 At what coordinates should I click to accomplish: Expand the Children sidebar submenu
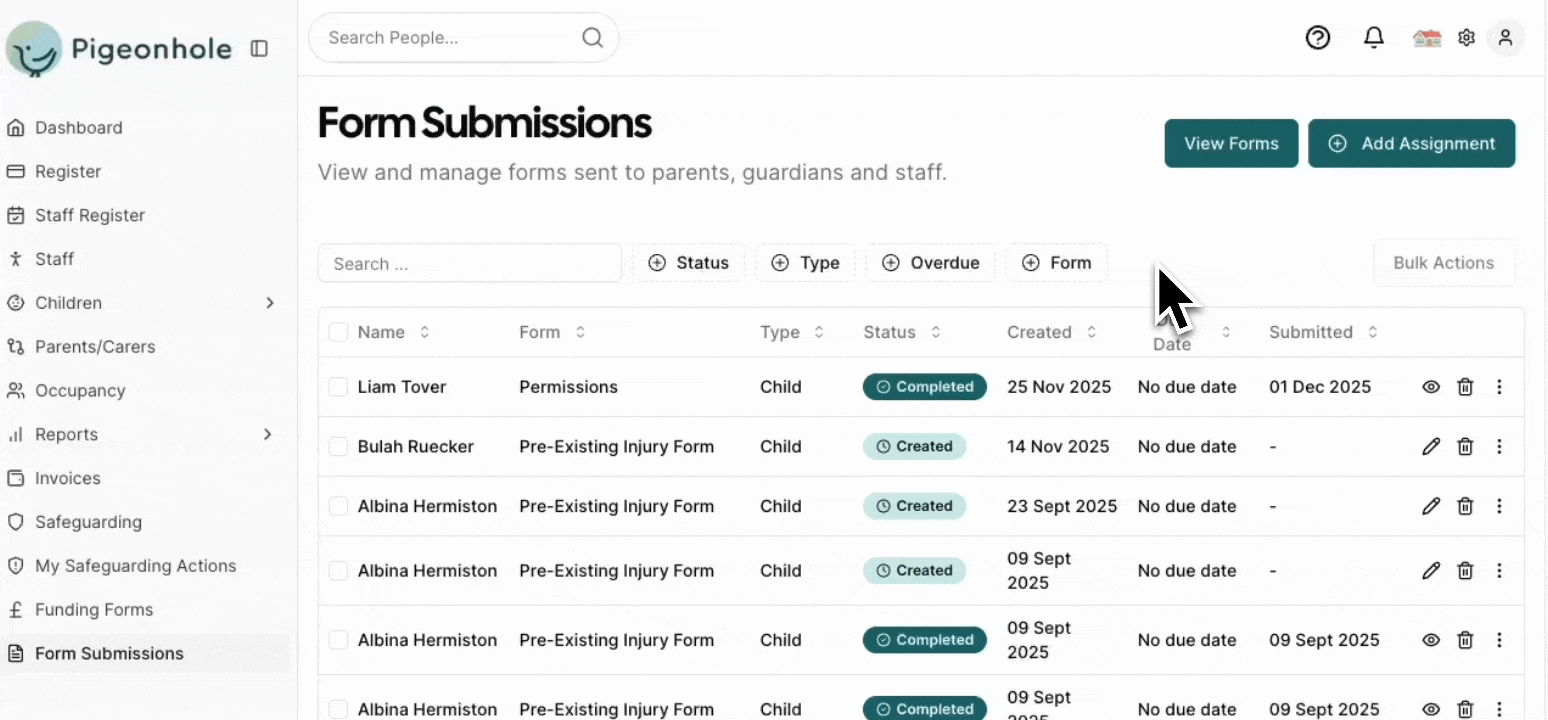pyautogui.click(x=269, y=303)
